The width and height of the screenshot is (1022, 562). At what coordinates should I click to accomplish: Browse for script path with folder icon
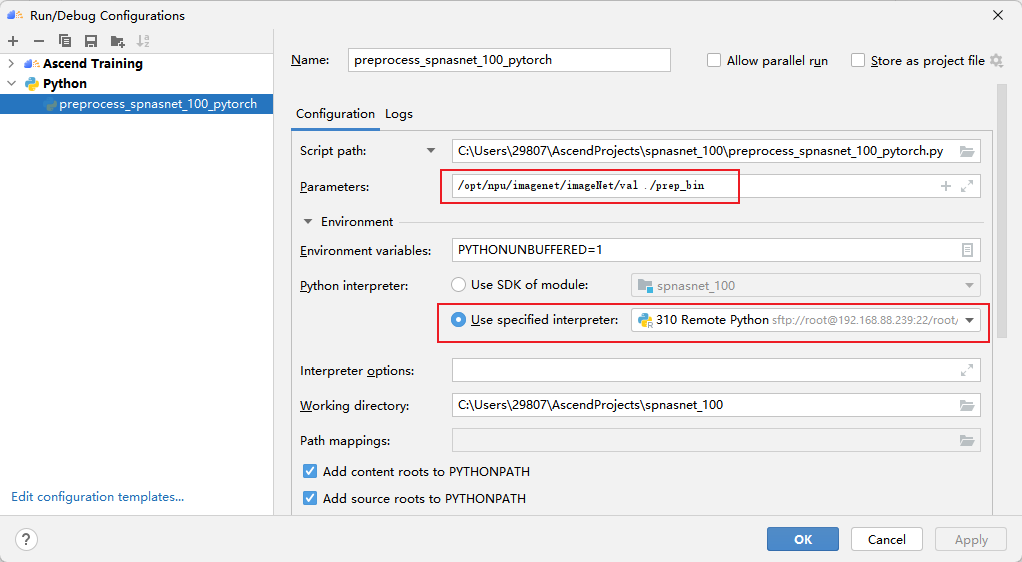[966, 151]
